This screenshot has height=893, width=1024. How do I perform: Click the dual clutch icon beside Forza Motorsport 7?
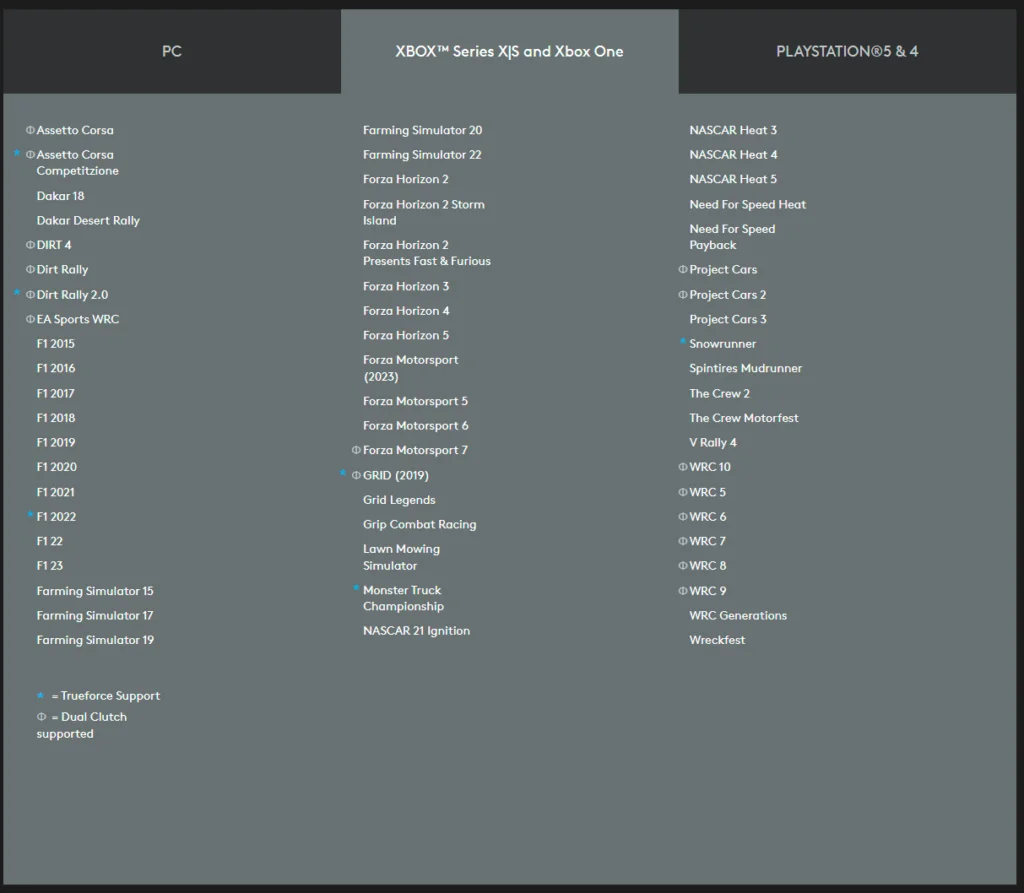click(x=356, y=450)
